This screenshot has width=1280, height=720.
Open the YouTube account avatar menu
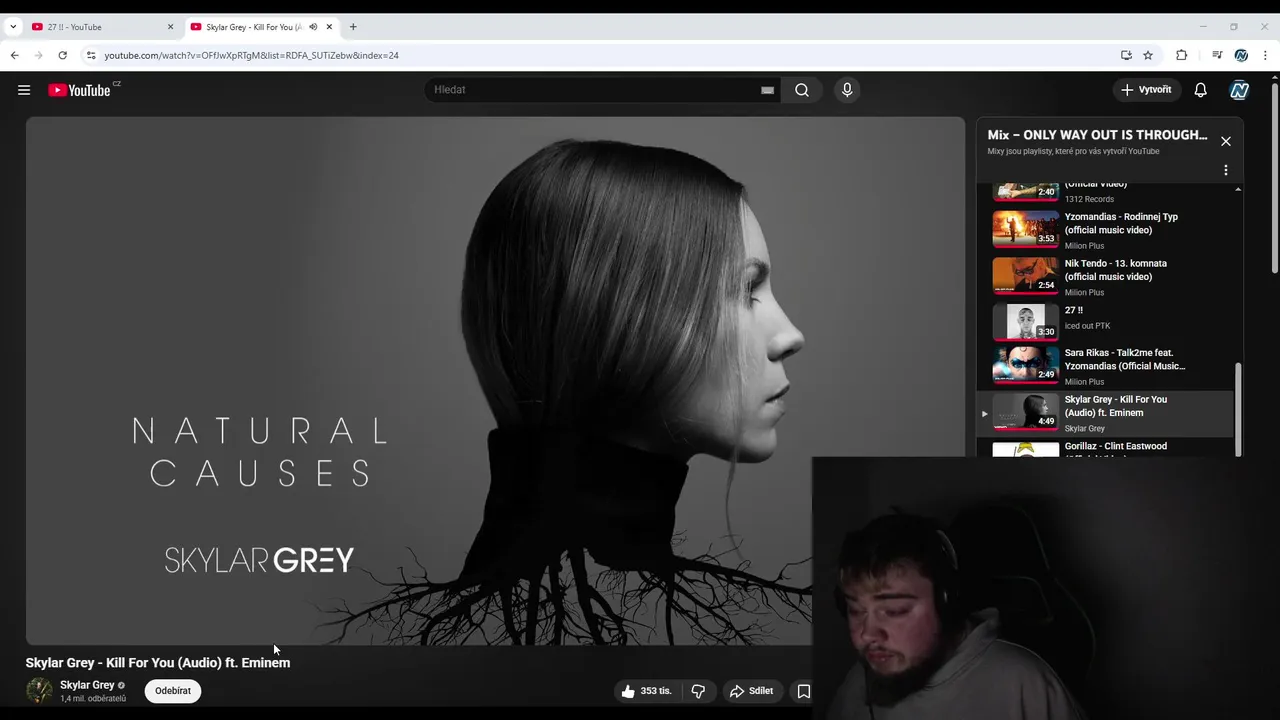tap(1240, 90)
